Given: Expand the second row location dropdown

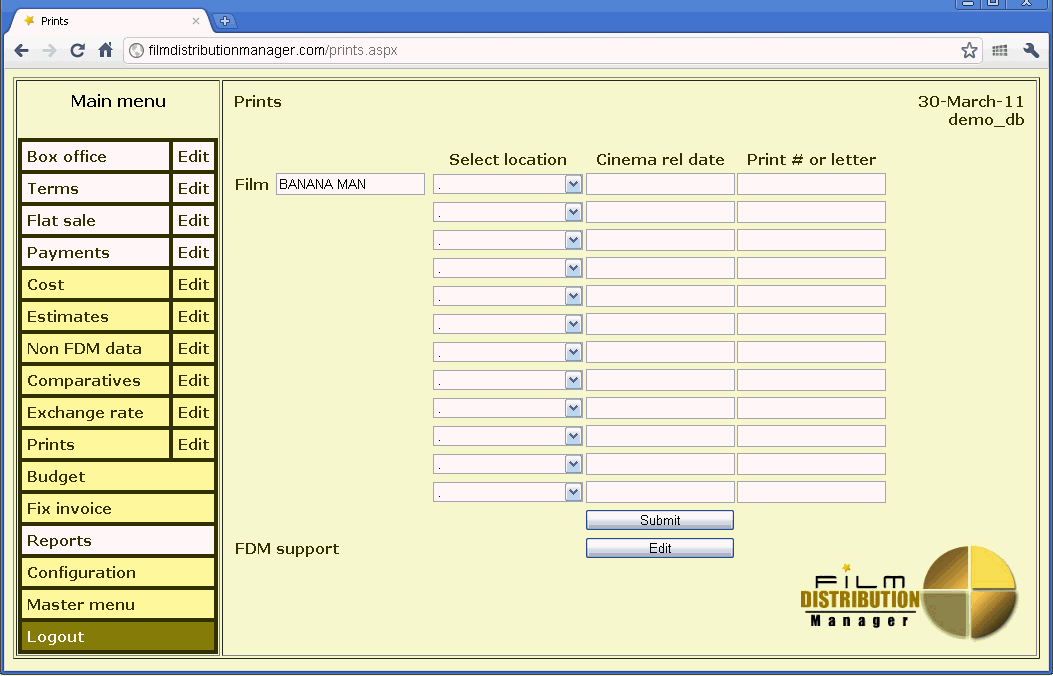Looking at the screenshot, I should pos(507,212).
